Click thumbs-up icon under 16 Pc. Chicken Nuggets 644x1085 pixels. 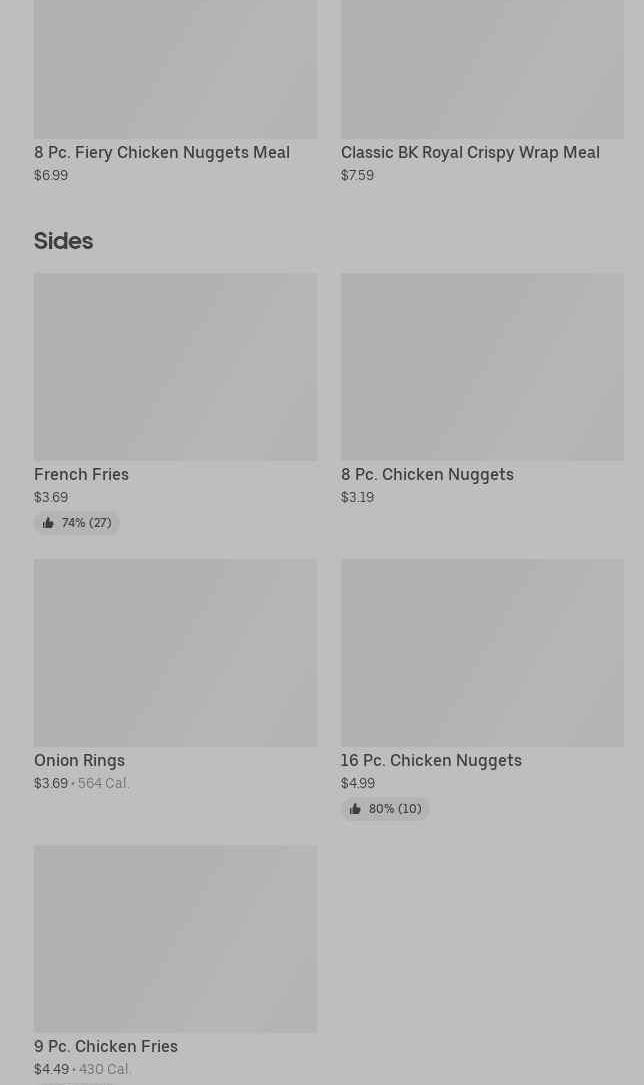point(355,809)
